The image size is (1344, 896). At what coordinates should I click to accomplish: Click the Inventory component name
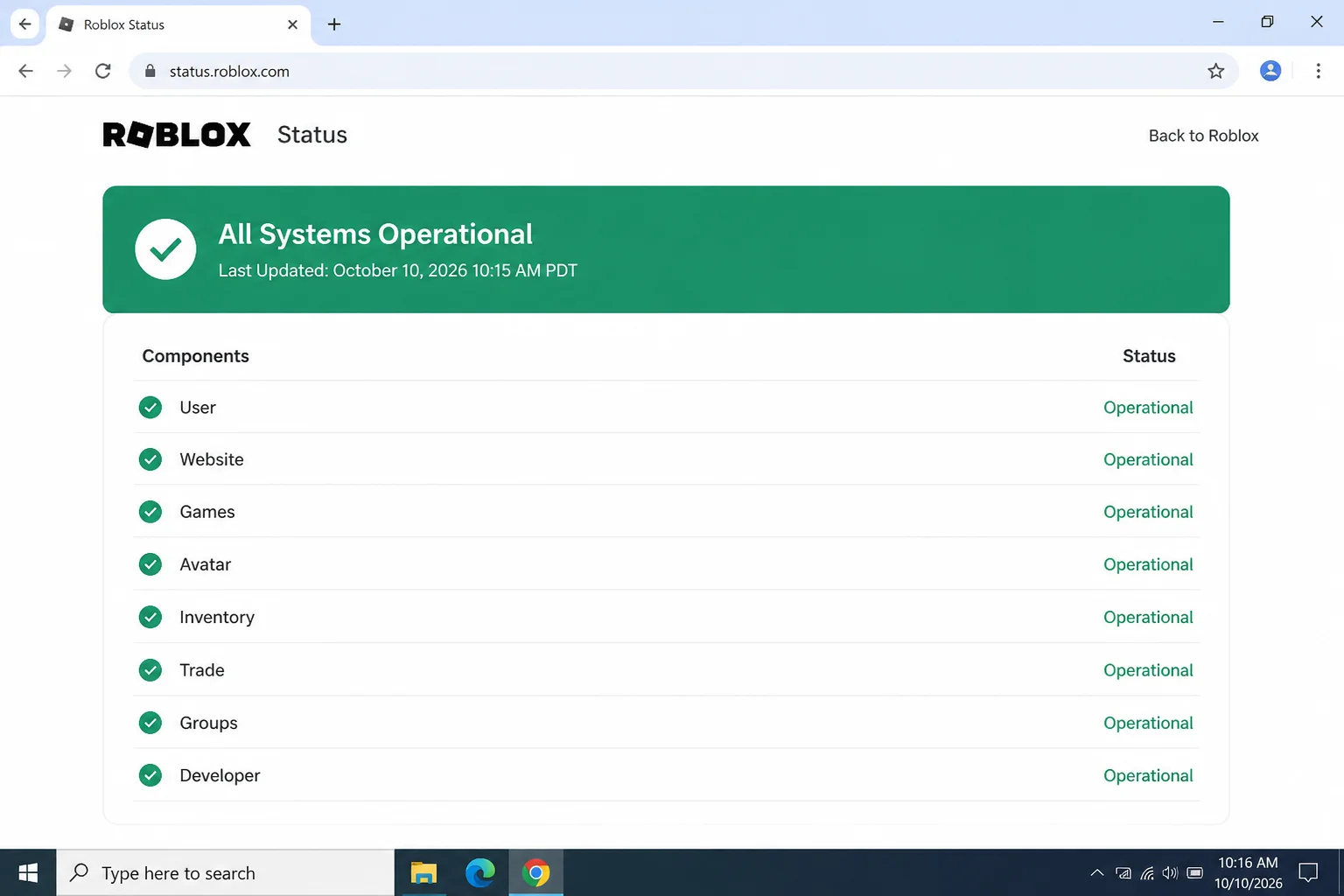[217, 617]
